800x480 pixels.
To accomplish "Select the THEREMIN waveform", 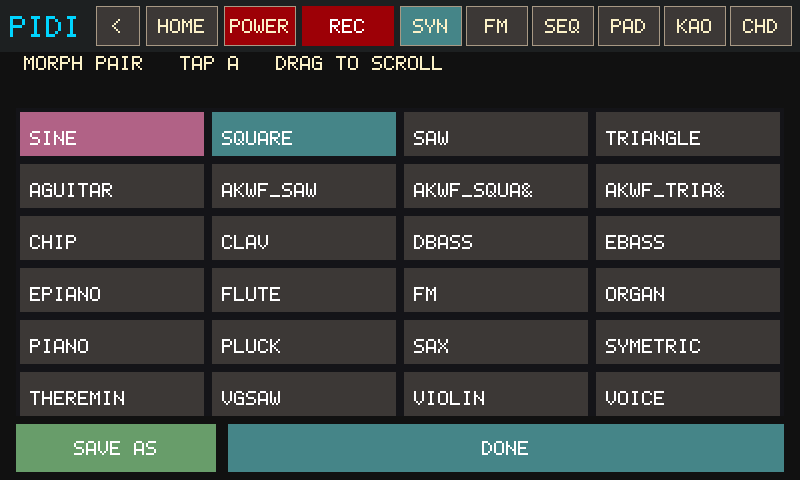I will tap(112, 394).
